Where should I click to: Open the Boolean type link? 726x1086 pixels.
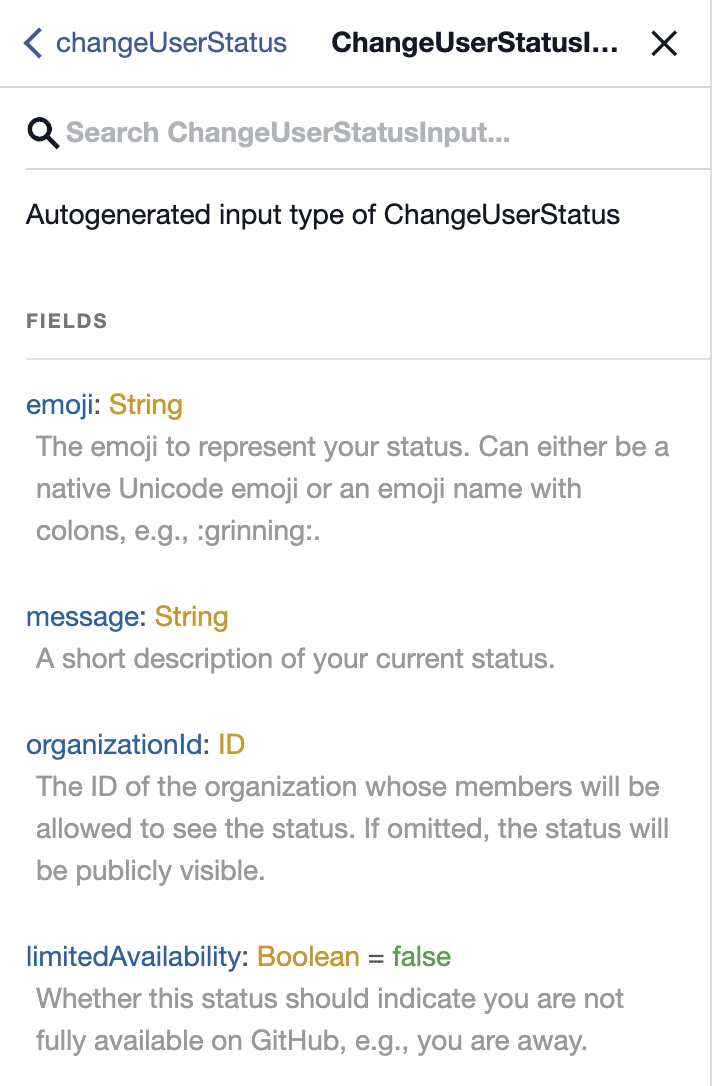pos(308,957)
